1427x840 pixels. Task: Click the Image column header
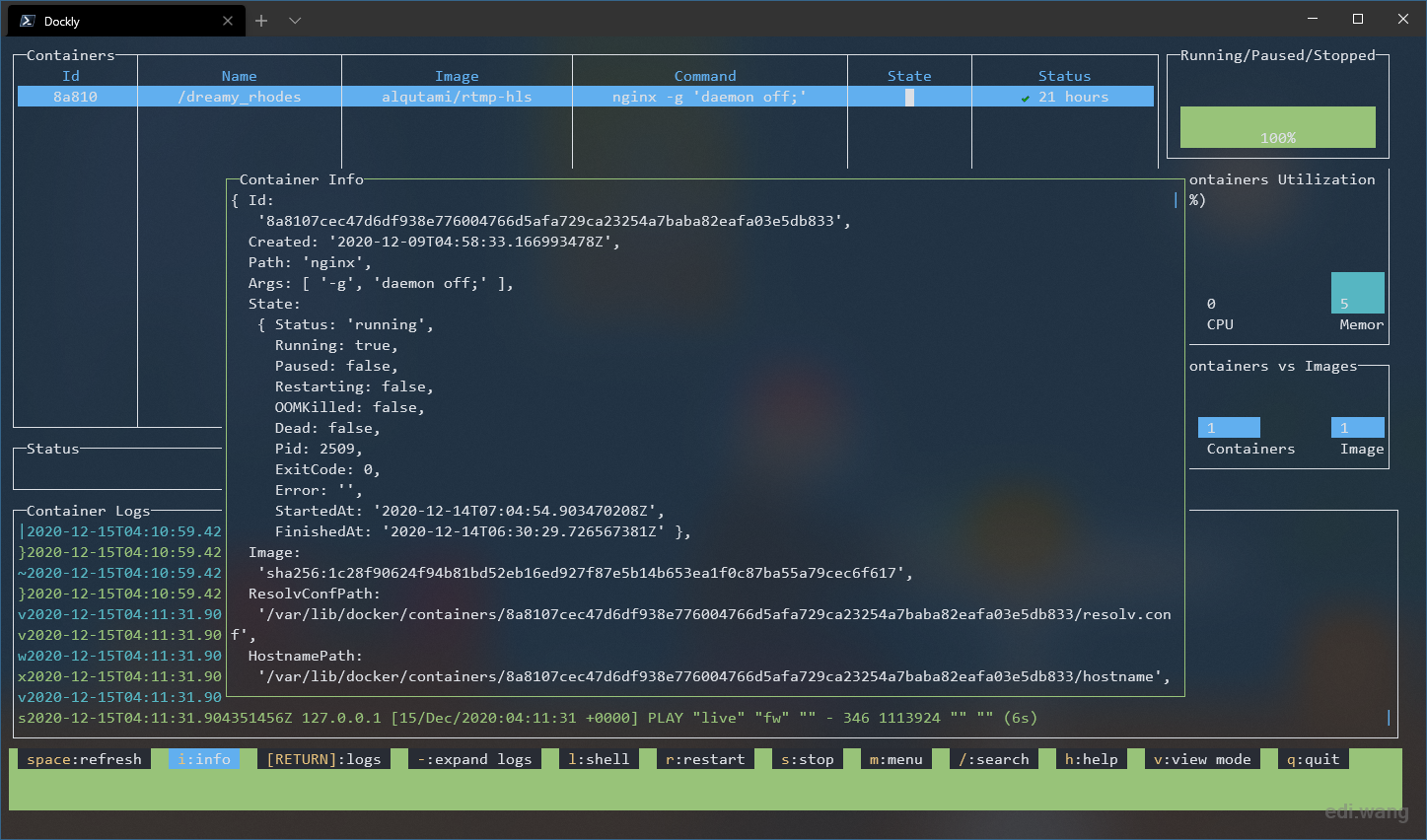point(457,76)
